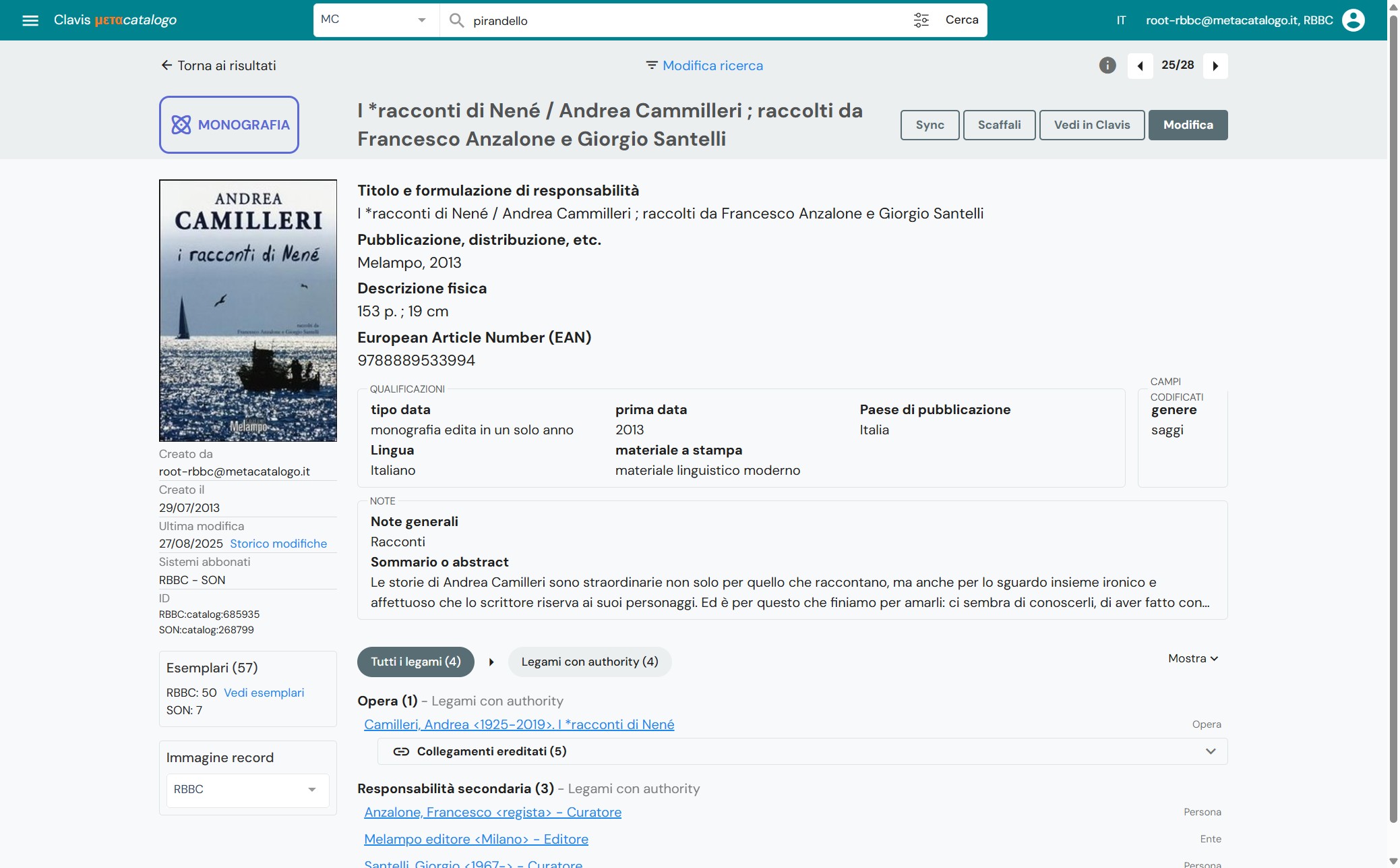Click the user account avatar icon
The height and width of the screenshot is (868, 1400).
coord(1353,20)
